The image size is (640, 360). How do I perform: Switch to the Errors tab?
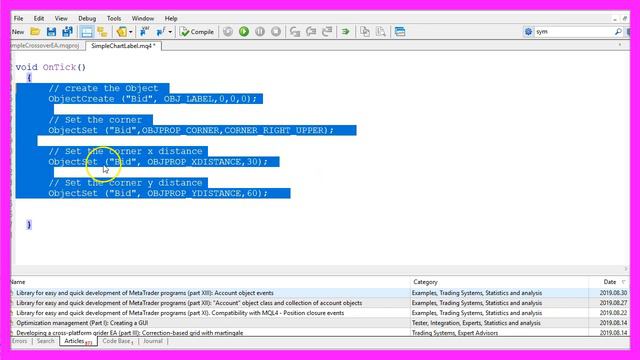(20, 341)
